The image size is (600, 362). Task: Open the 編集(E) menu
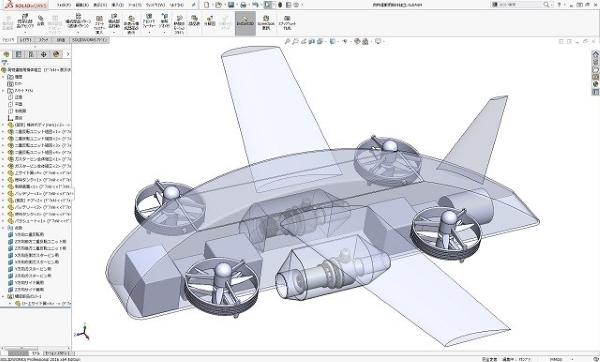[82, 5]
